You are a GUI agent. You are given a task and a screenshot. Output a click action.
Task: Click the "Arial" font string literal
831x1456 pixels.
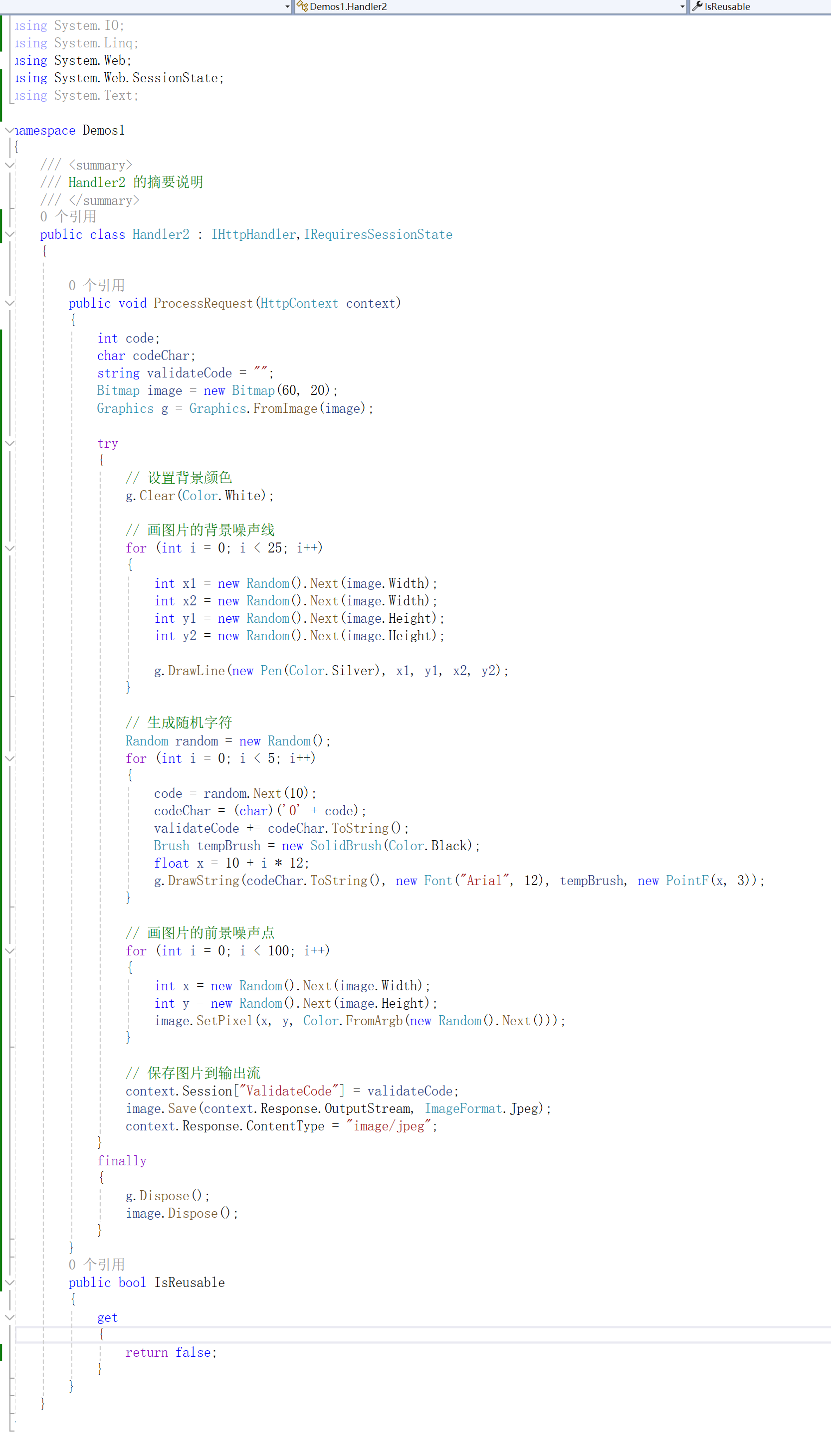484,881
